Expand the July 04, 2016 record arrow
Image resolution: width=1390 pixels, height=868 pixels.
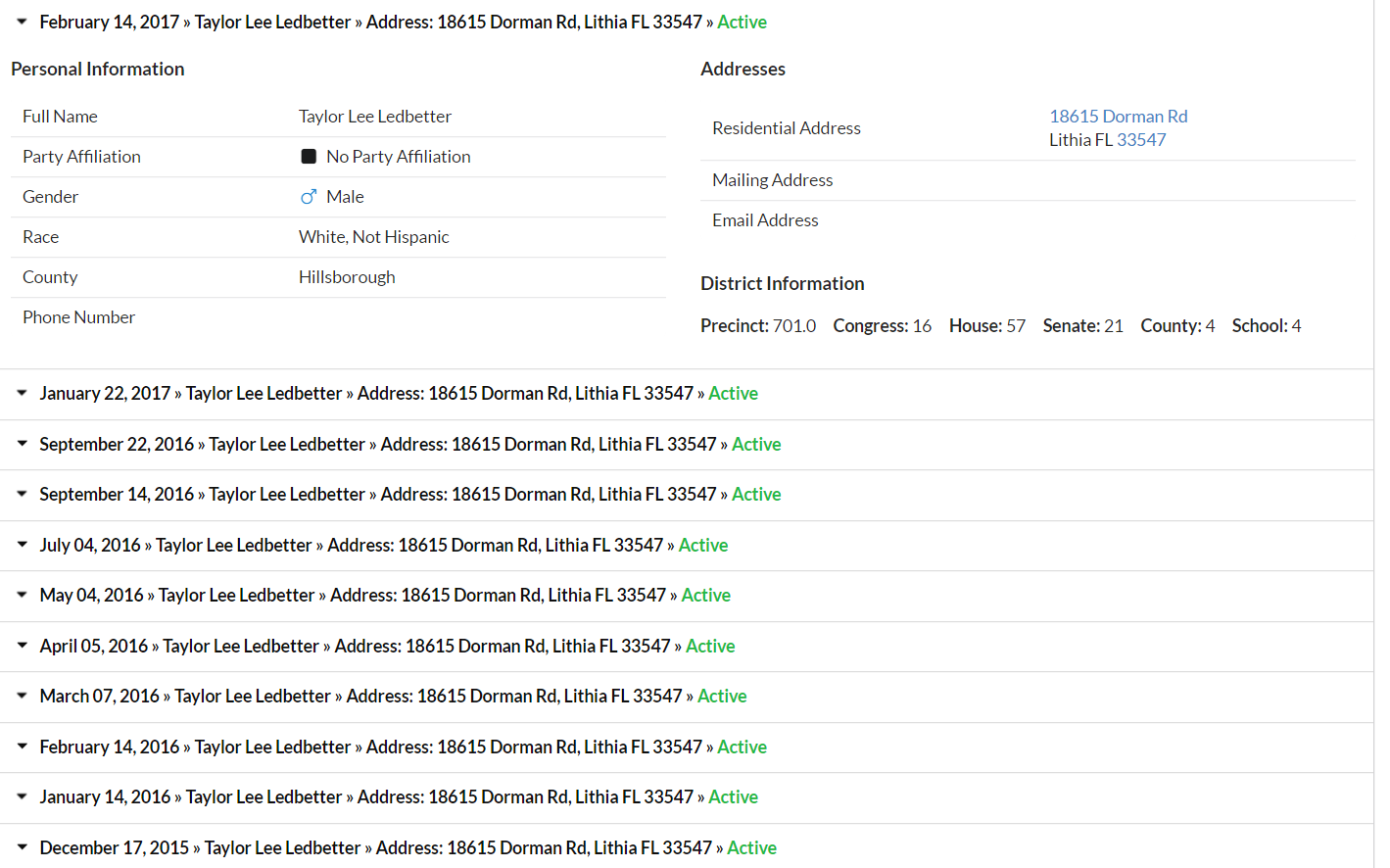click(22, 545)
